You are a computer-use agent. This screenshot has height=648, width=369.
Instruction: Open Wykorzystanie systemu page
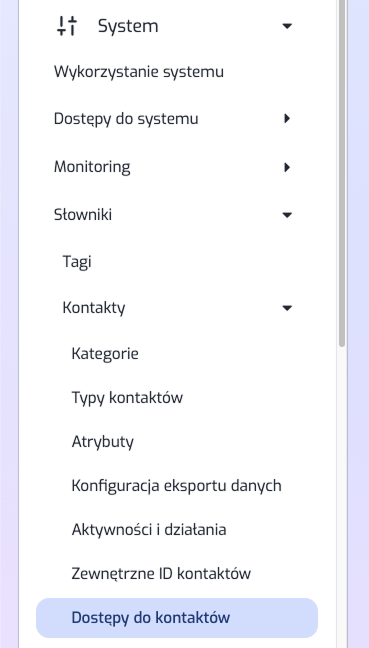[139, 72]
